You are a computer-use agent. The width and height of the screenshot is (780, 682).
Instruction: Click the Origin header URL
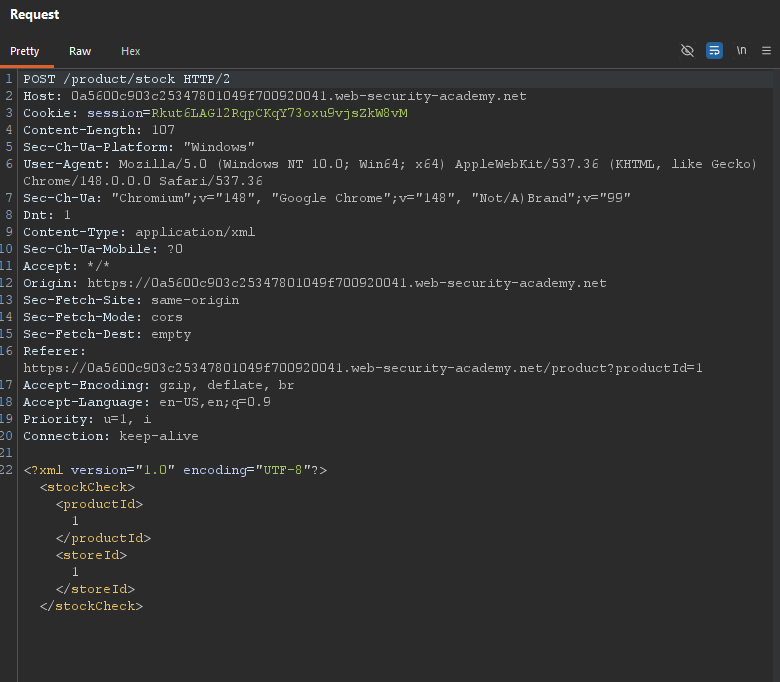pos(347,283)
